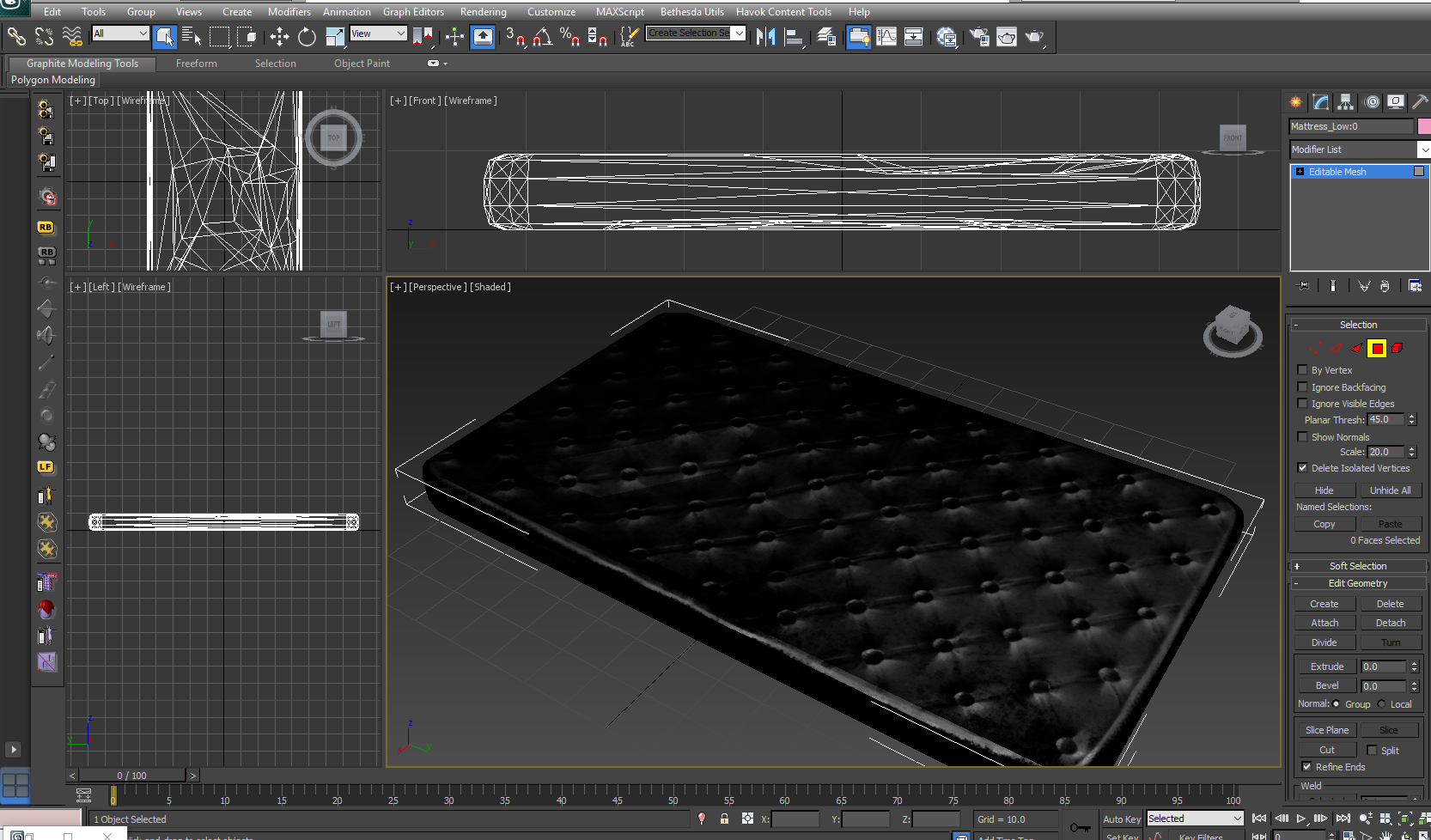This screenshot has width=1431, height=840.
Task: Switch to the Freeform ribbon tab
Action: (x=196, y=64)
